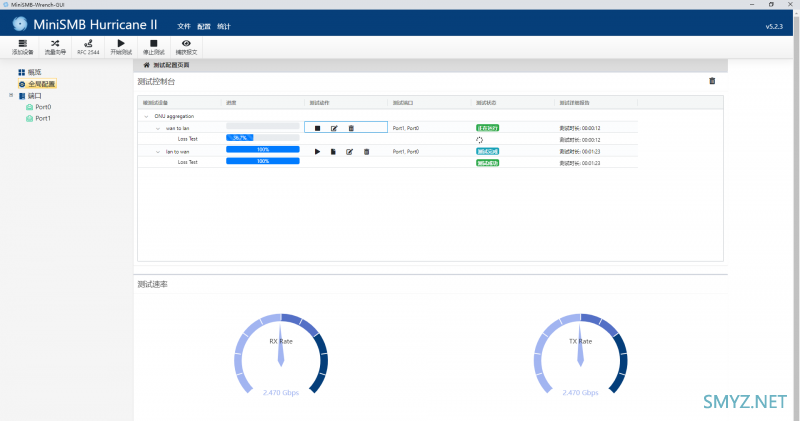Click the 'ONU aggregation' group label
The width and height of the screenshot is (800, 421).
174,116
